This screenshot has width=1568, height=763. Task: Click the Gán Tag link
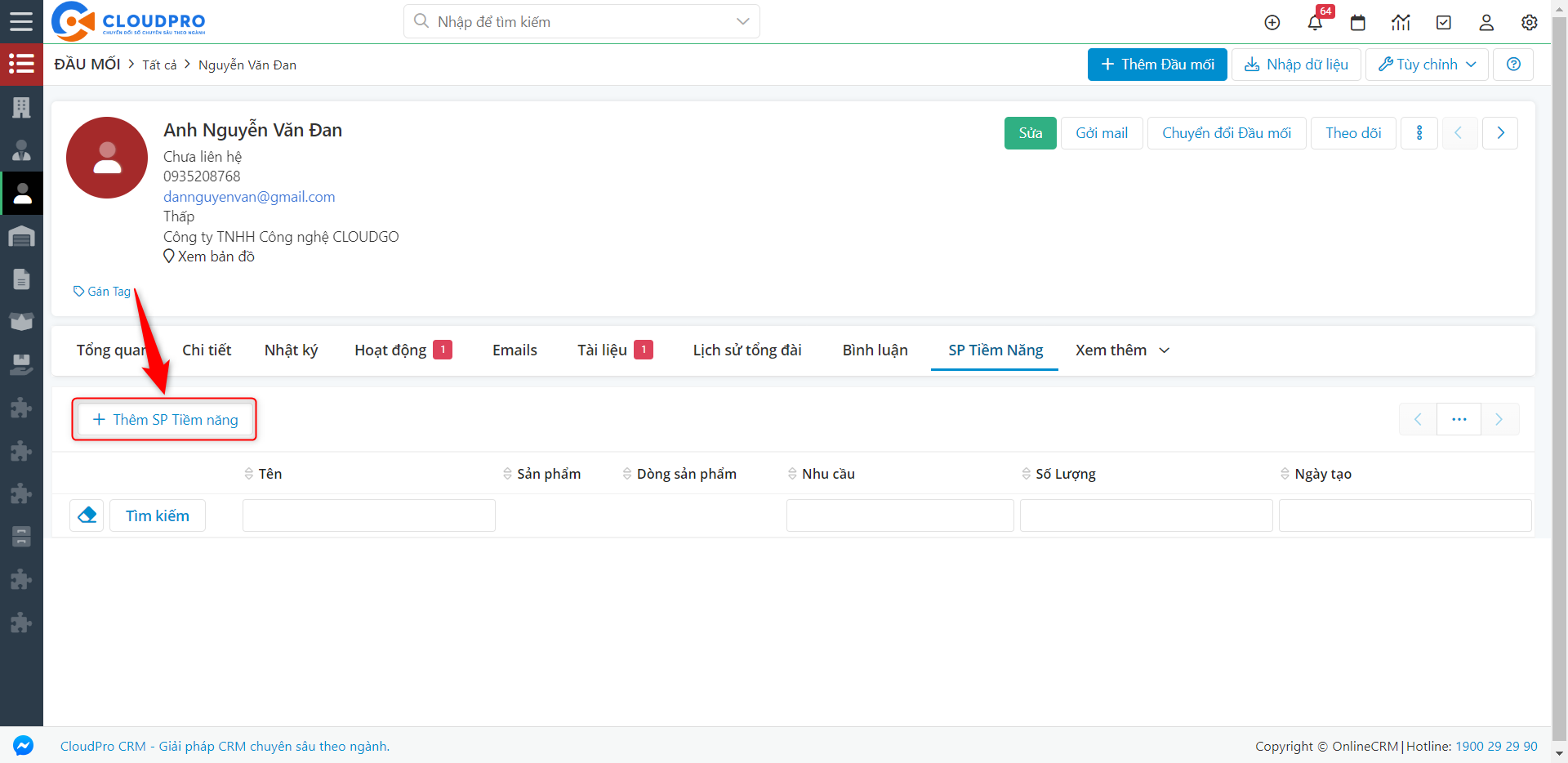pos(102,292)
